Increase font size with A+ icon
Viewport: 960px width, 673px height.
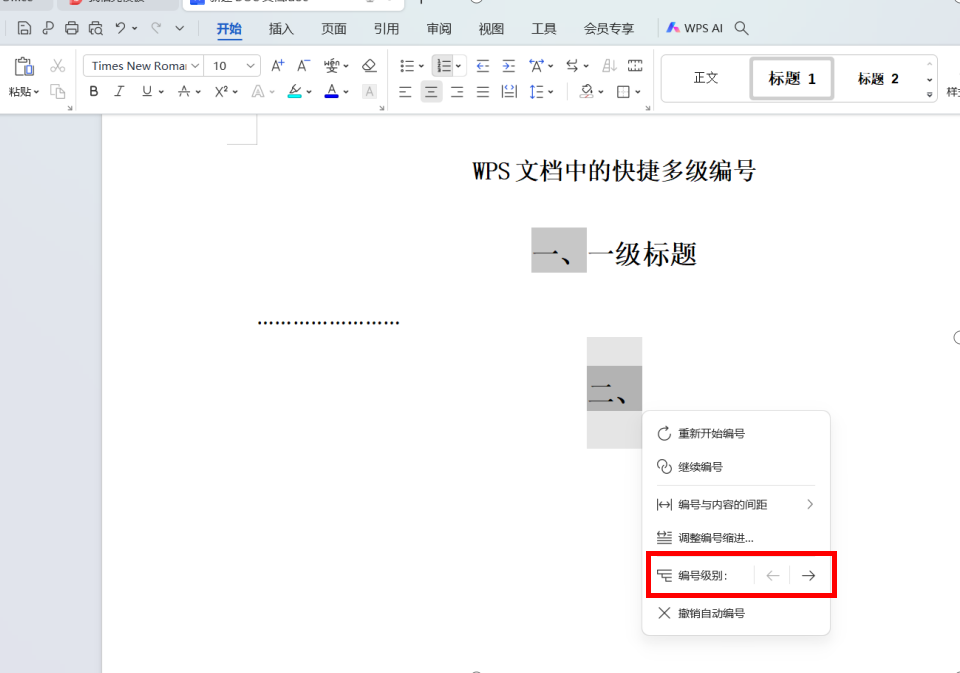[277, 66]
